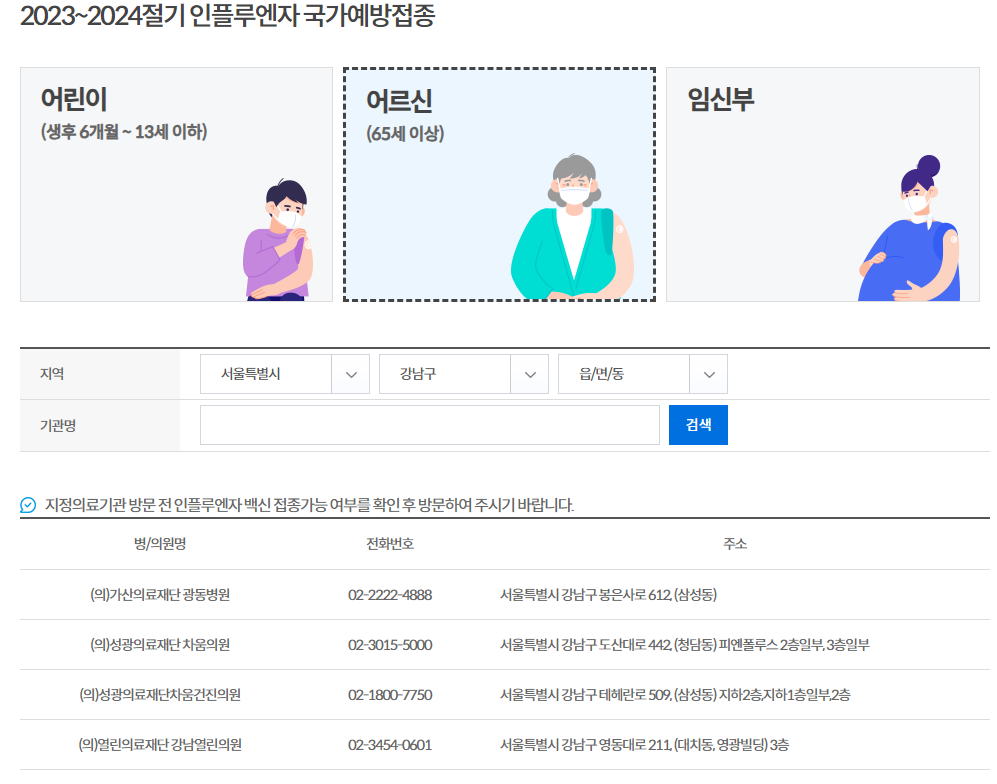Click phone number 02-3015-5000 for 차움의원

388,646
